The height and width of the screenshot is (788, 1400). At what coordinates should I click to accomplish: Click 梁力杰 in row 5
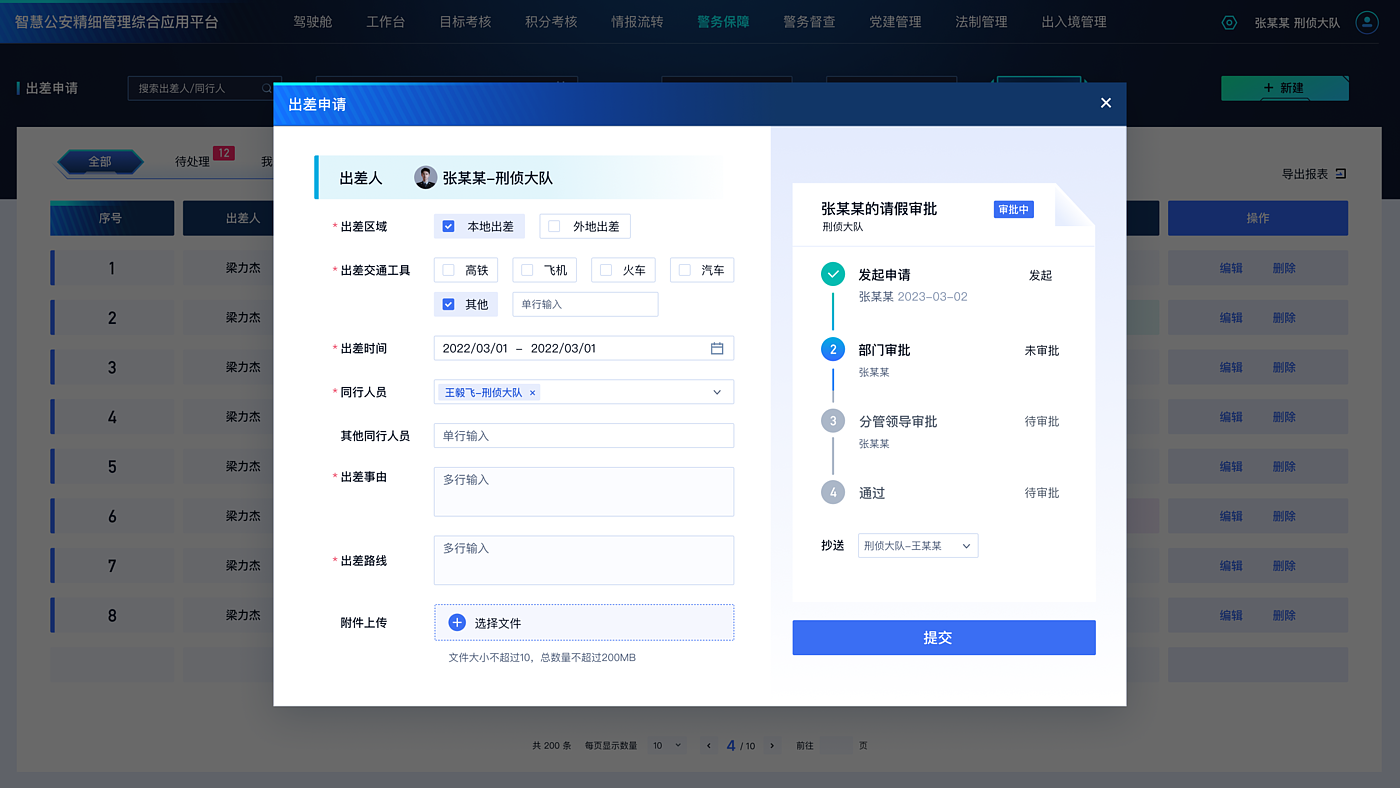click(x=243, y=466)
